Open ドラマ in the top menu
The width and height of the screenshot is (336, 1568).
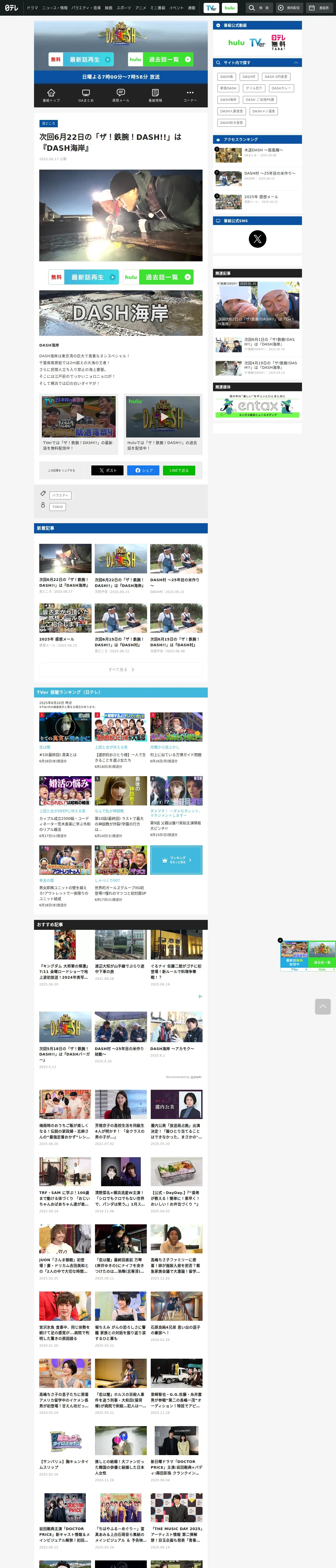click(32, 8)
